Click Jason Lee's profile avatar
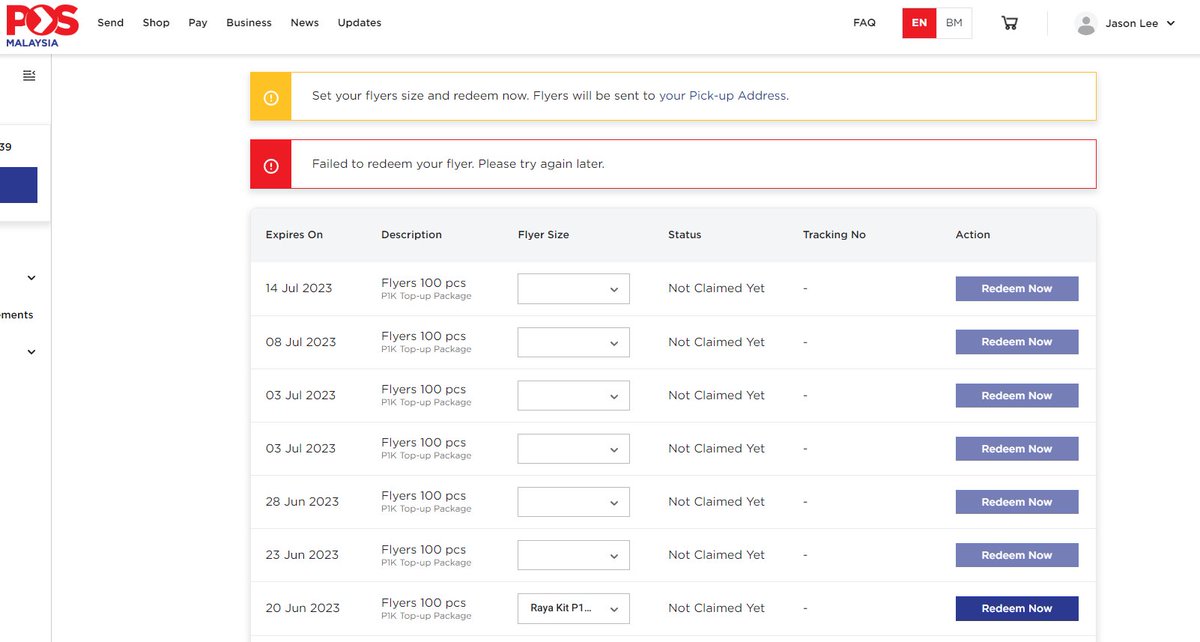1200x642 pixels. [1086, 24]
